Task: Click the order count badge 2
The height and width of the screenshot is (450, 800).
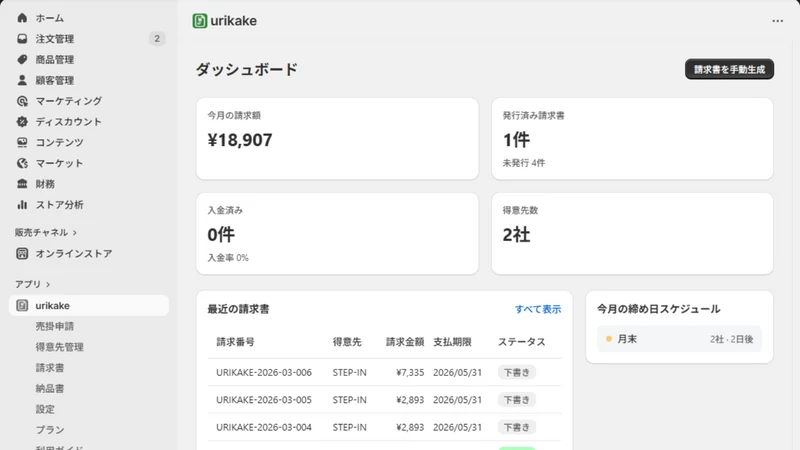Action: coord(157,39)
